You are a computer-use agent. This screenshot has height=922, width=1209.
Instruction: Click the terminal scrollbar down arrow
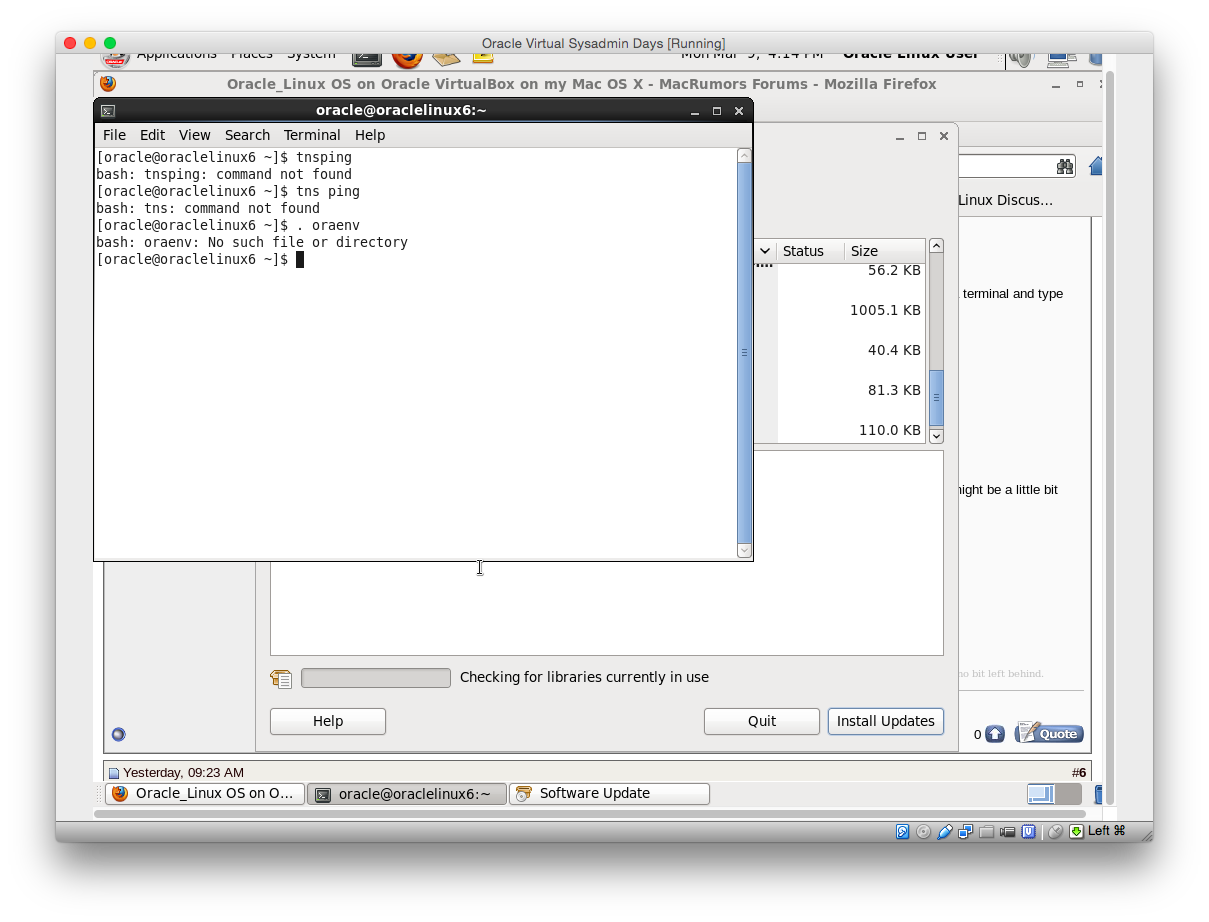(744, 550)
